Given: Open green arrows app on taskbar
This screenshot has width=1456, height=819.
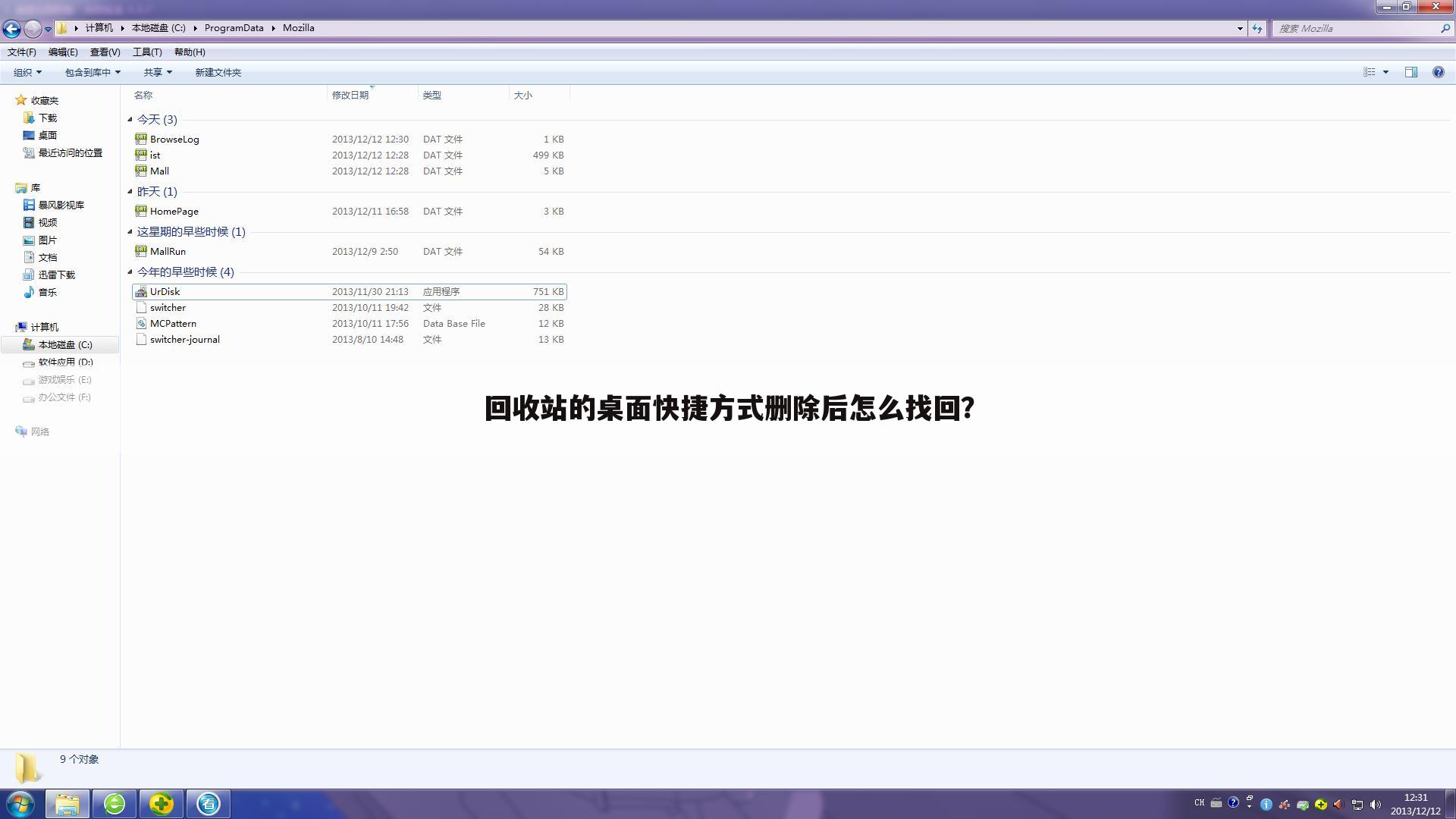Looking at the screenshot, I should [115, 804].
